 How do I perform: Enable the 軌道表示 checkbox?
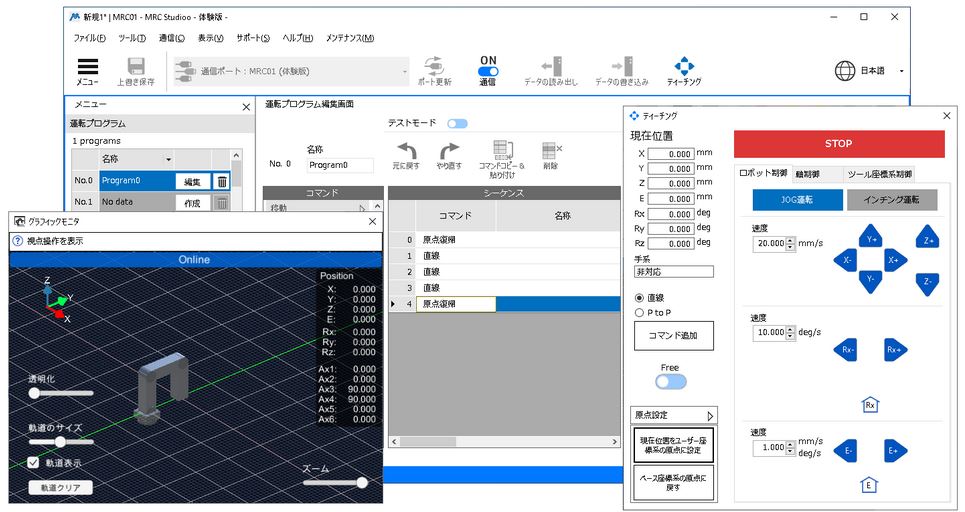coord(34,463)
